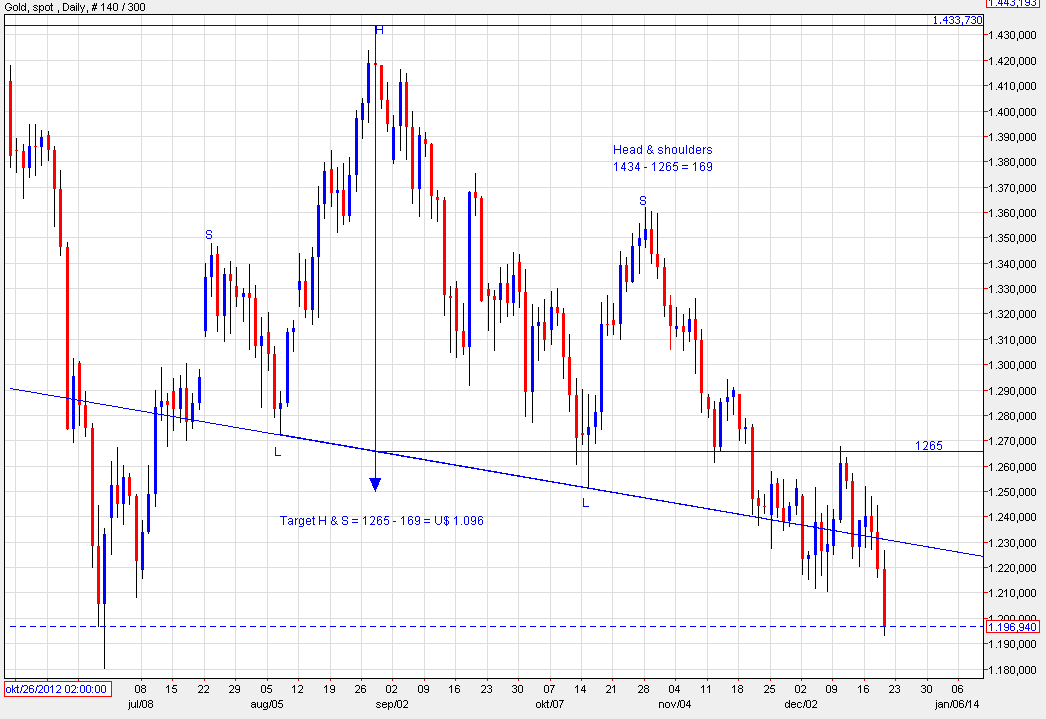Select the blue dashed current price line
The image size is (1046, 719).
point(500,627)
